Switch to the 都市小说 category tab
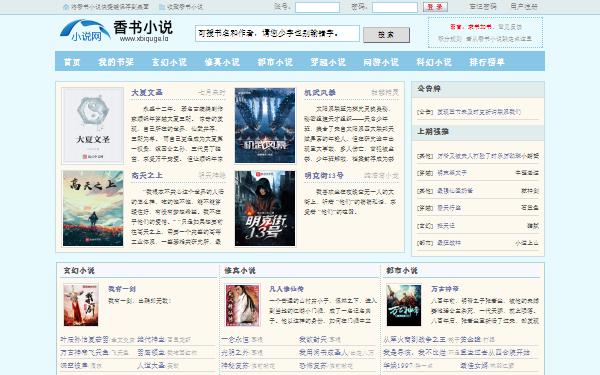This screenshot has width=600, height=375. click(x=275, y=62)
